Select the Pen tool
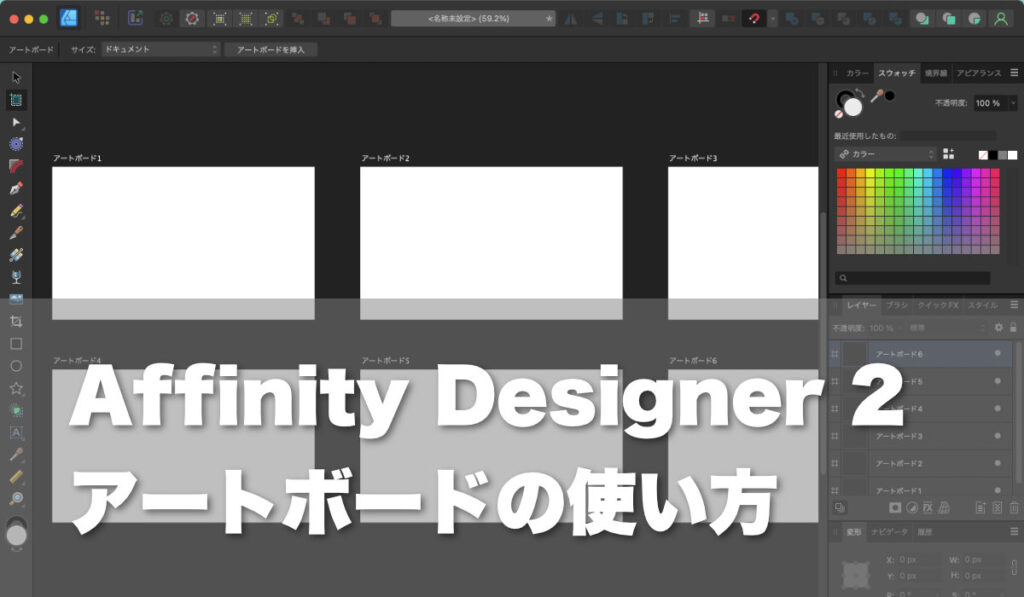This screenshot has width=1024, height=597. click(x=16, y=188)
